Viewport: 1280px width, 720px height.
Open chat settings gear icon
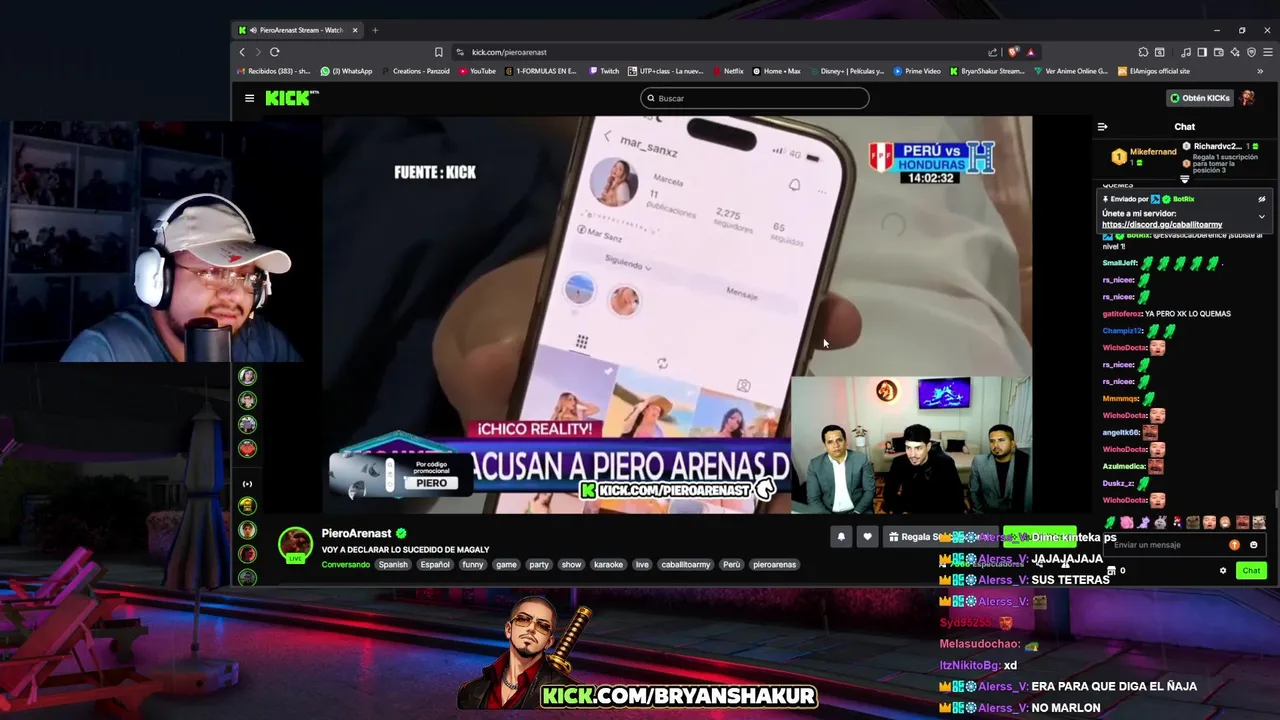point(1222,570)
